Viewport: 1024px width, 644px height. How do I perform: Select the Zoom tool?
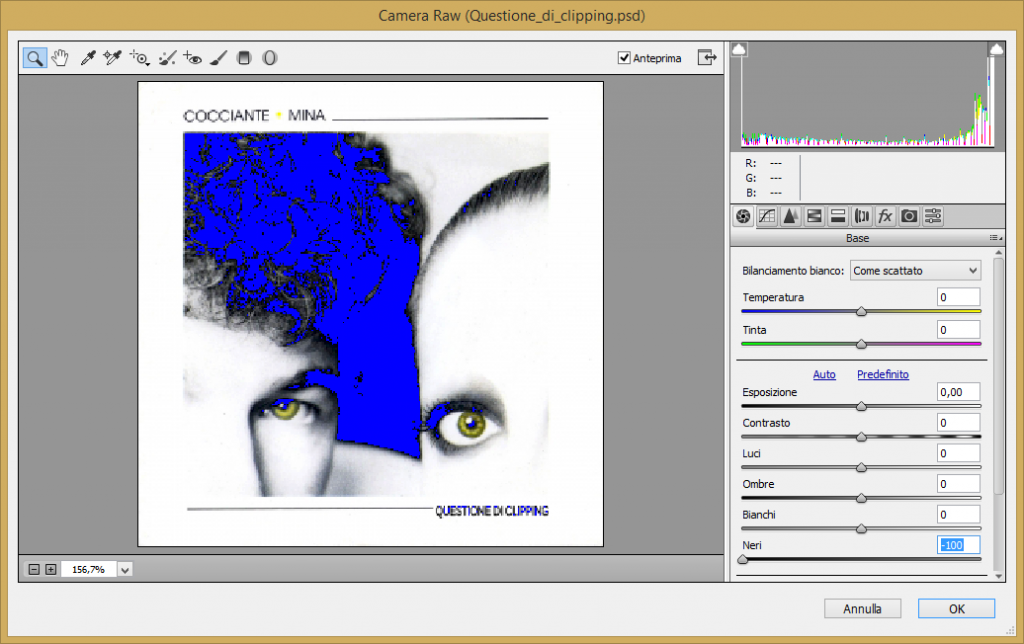35,58
